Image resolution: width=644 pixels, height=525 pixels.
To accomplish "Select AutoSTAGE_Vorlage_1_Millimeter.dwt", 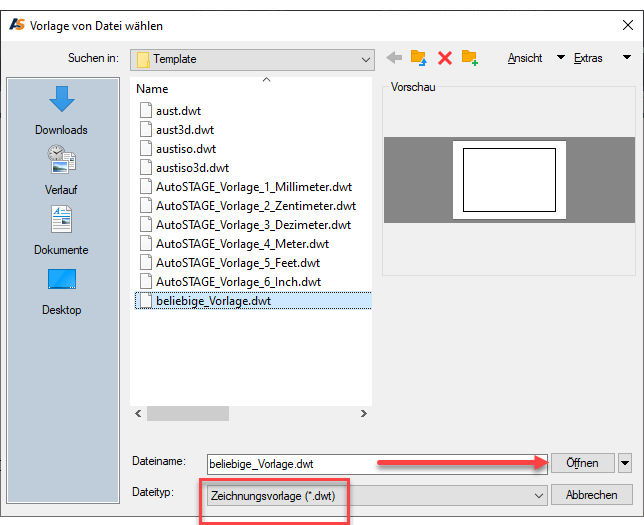I will click(254, 187).
